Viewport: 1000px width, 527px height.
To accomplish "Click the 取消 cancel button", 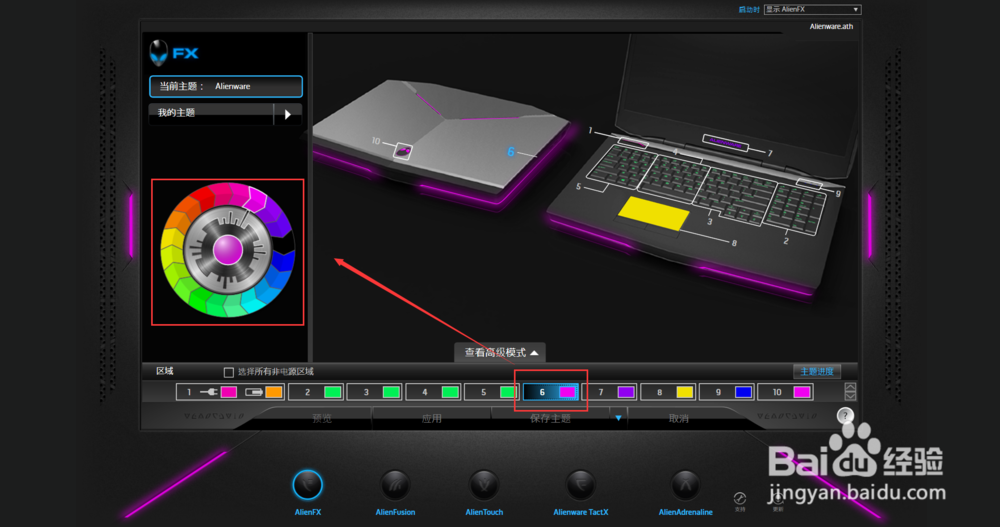I will (x=679, y=419).
